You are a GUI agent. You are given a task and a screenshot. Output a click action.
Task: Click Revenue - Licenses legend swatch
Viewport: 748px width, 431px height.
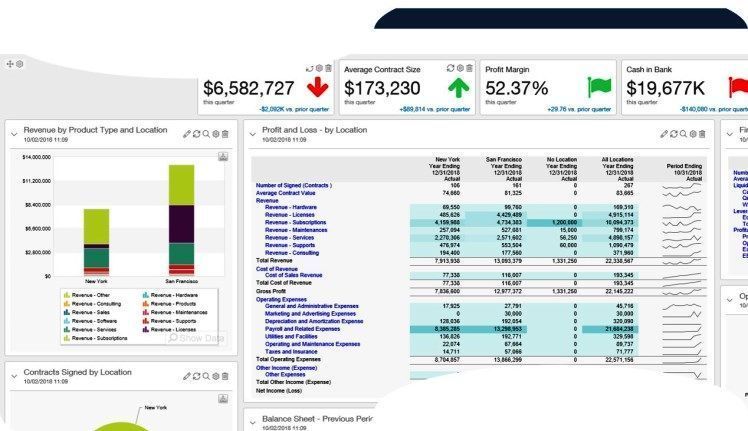[145, 329]
